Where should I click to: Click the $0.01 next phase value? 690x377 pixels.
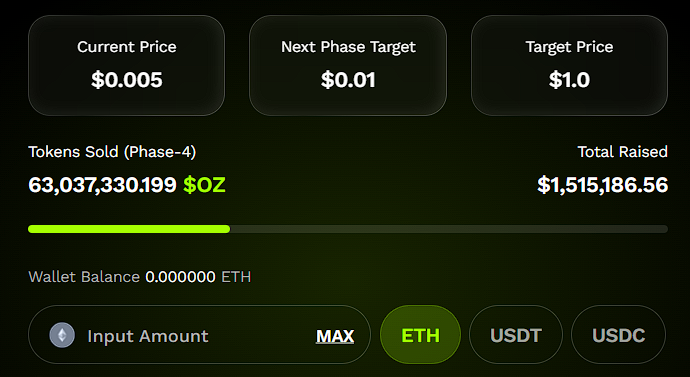coord(348,80)
